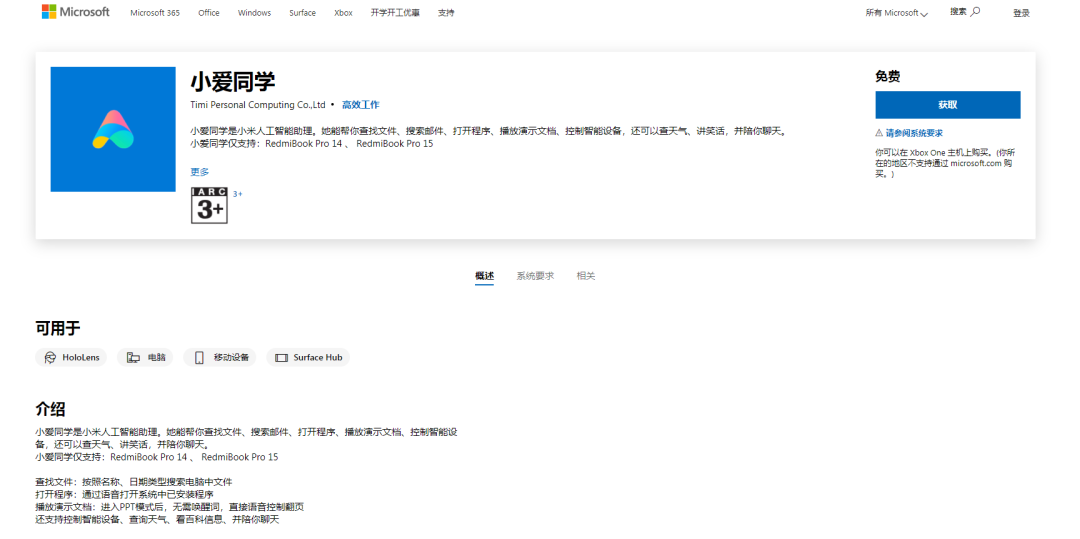Open 高效工作 category link
The width and height of the screenshot is (1080, 539).
(x=360, y=105)
